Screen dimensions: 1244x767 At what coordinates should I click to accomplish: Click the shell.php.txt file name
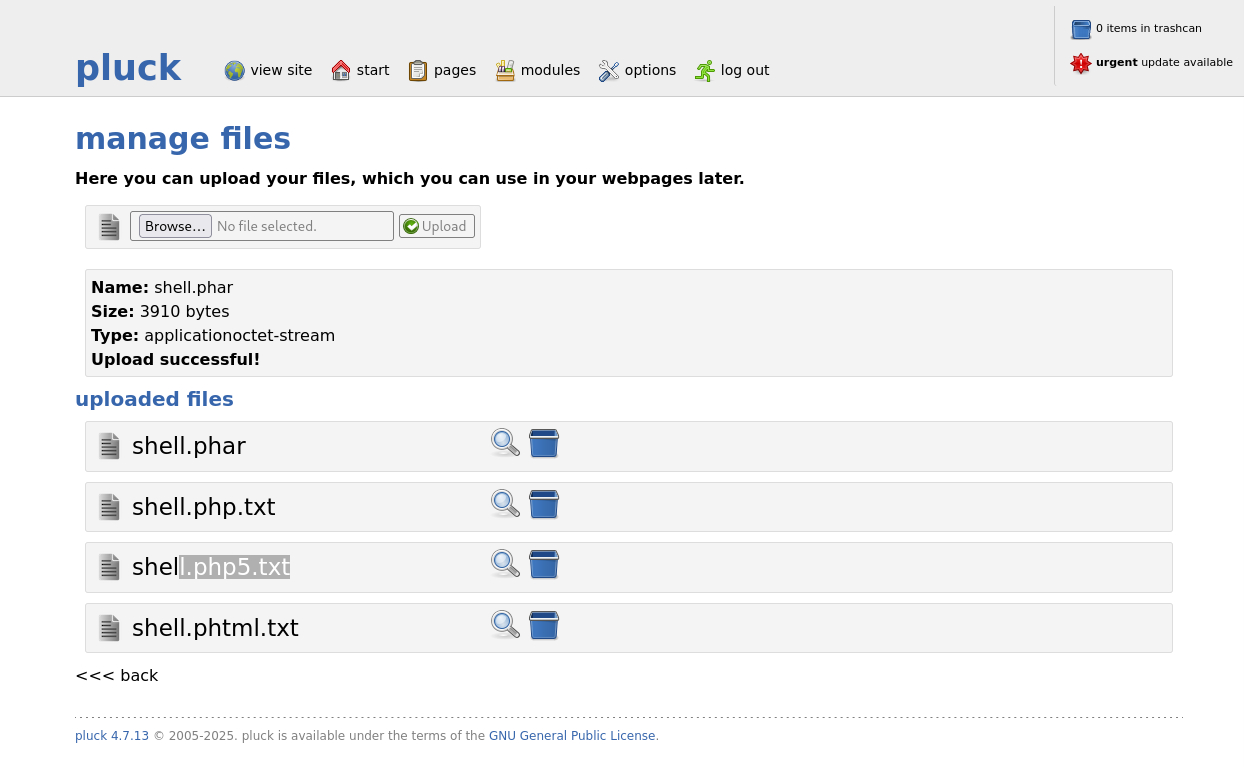coord(204,507)
